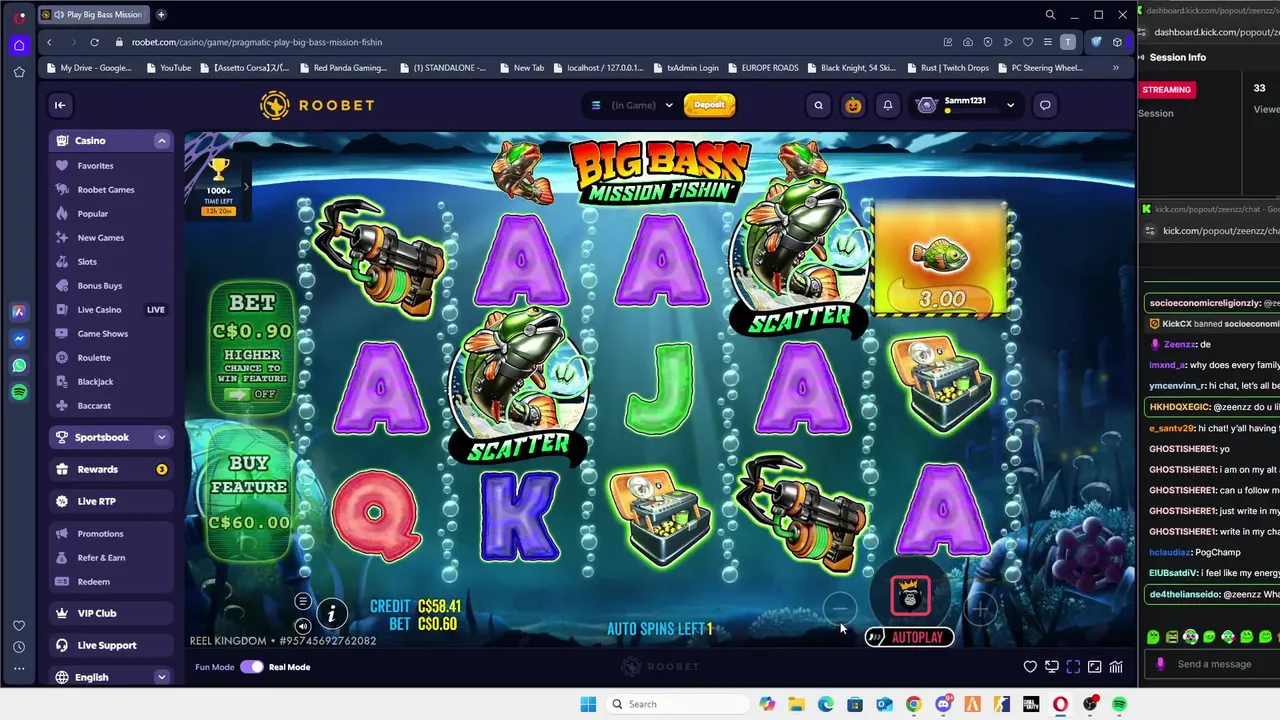Open Favorites in the casino sidebar

tap(95, 166)
